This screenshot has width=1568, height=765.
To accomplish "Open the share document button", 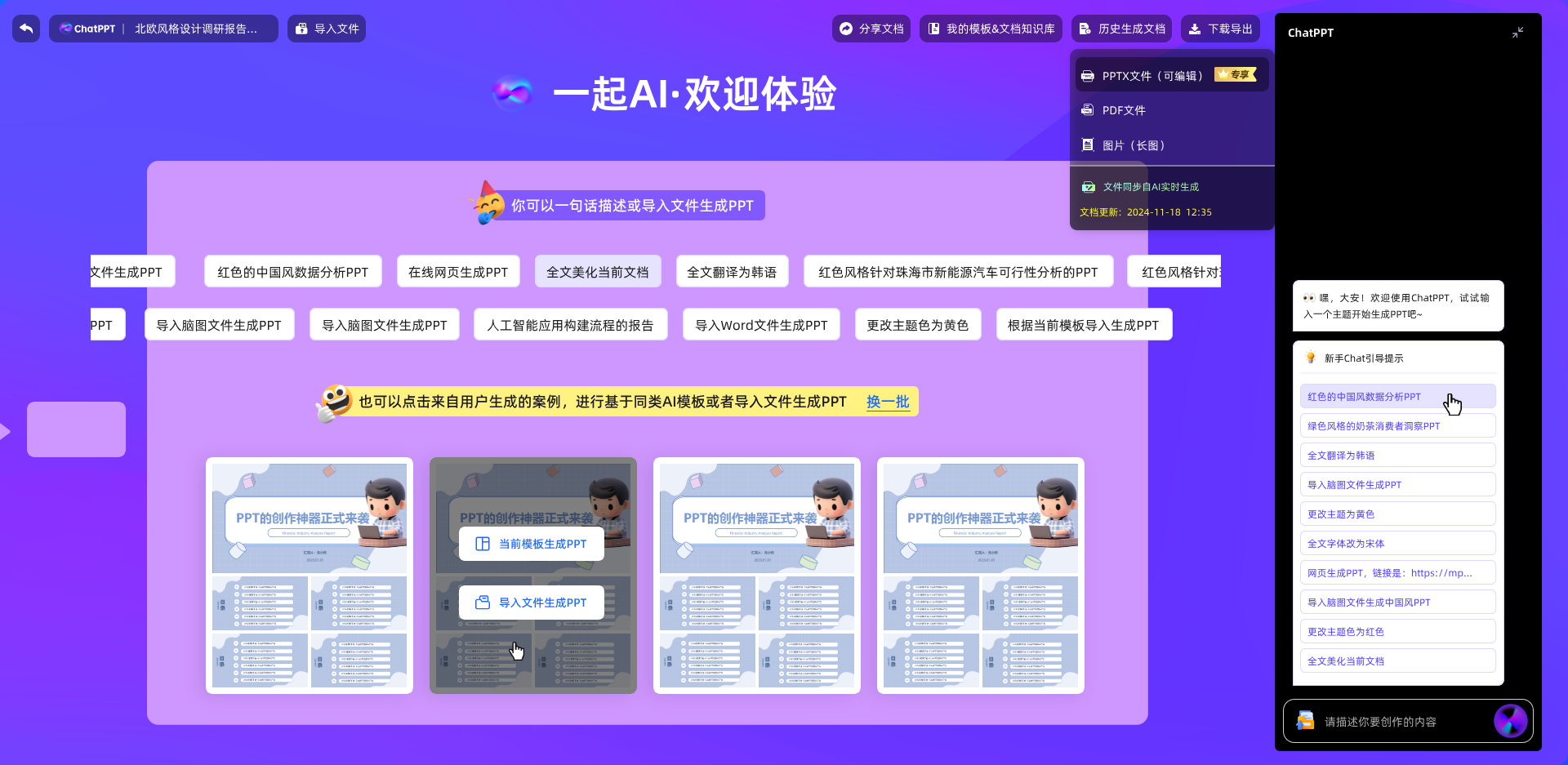I will [871, 29].
